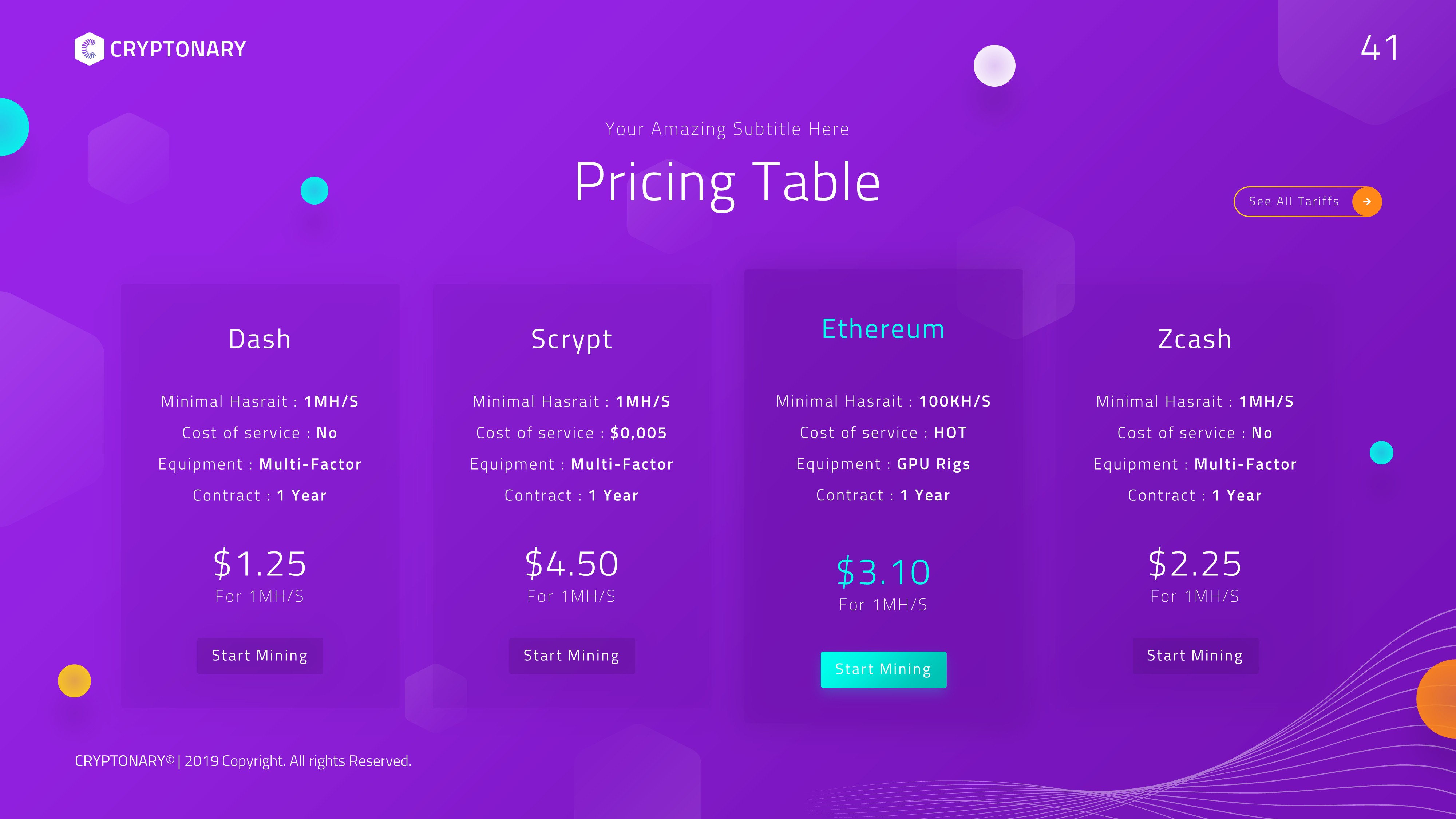
Task: Click the $3.10 Ethereum price
Action: (x=883, y=572)
